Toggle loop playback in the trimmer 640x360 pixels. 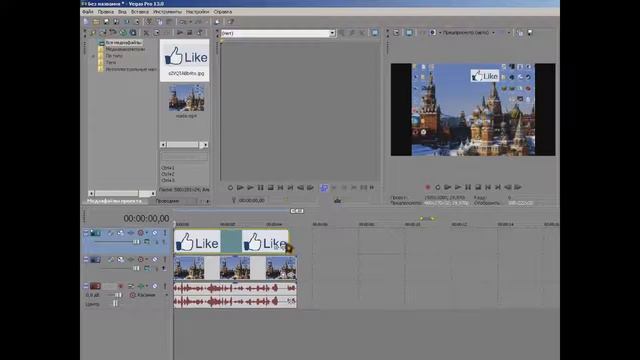230,188
